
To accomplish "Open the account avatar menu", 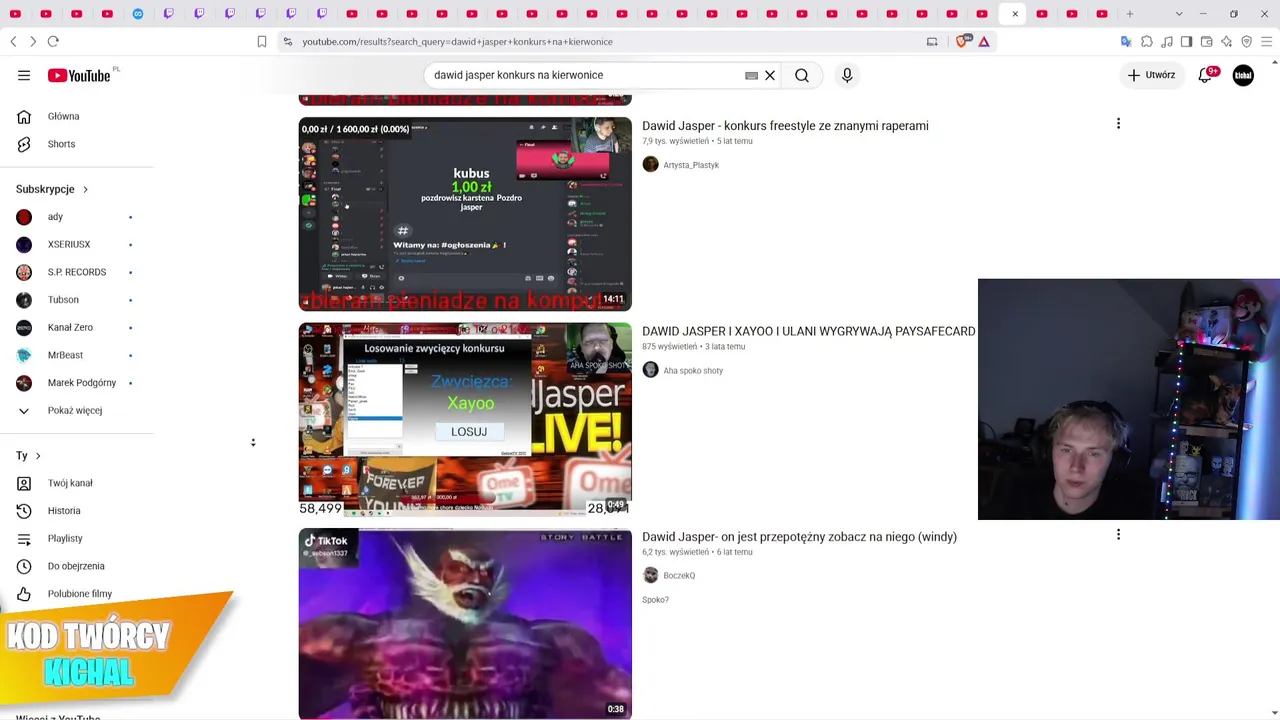I will click(x=1243, y=75).
